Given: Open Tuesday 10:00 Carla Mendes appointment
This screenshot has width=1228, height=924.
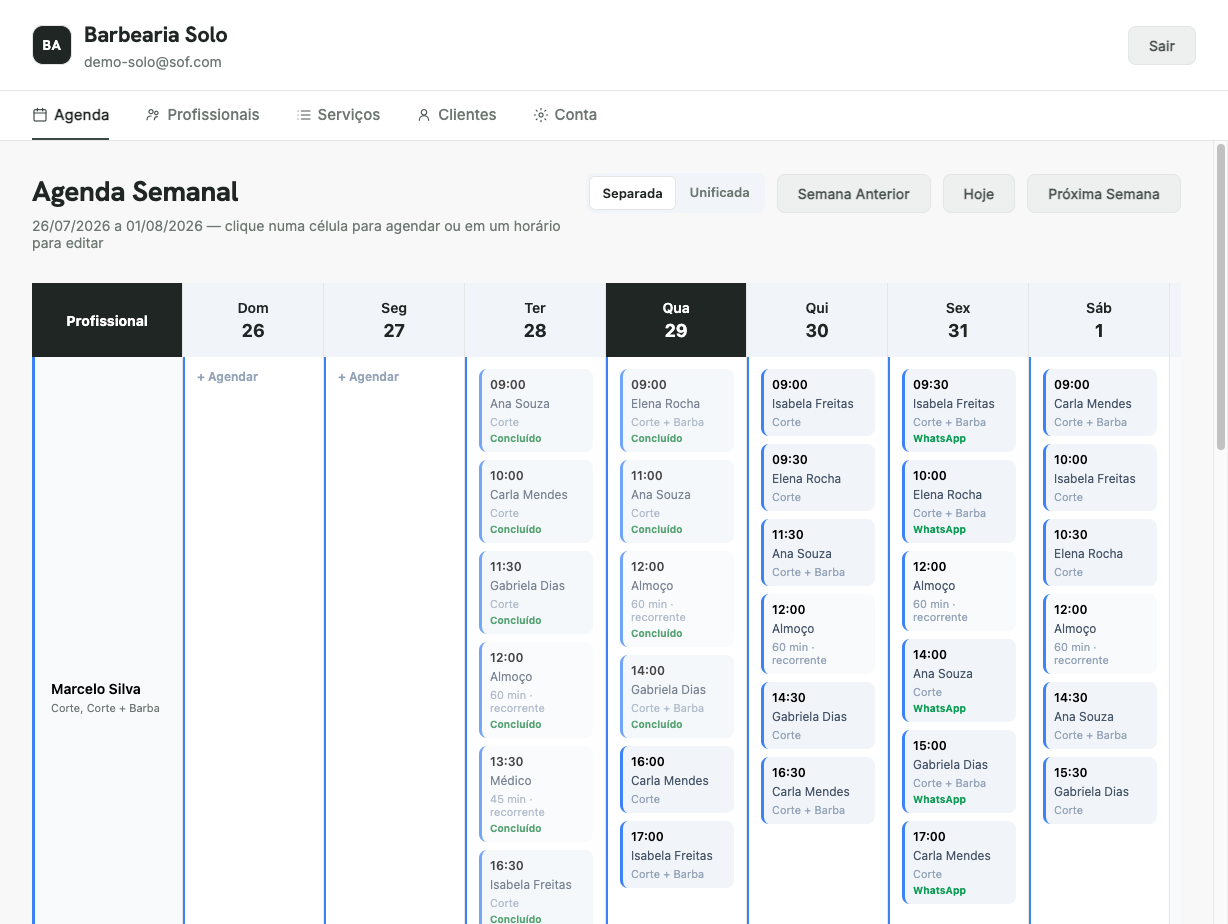Looking at the screenshot, I should pyautogui.click(x=536, y=502).
